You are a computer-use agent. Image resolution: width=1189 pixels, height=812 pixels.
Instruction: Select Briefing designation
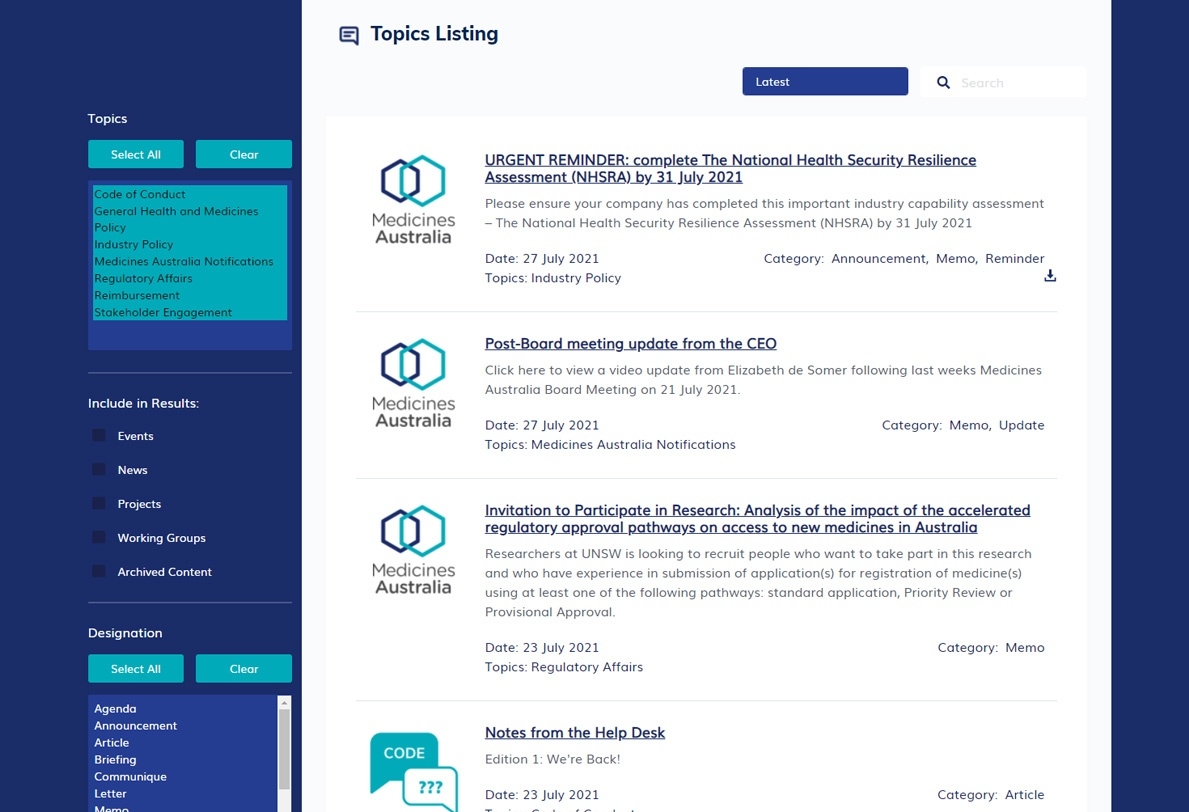(184, 760)
